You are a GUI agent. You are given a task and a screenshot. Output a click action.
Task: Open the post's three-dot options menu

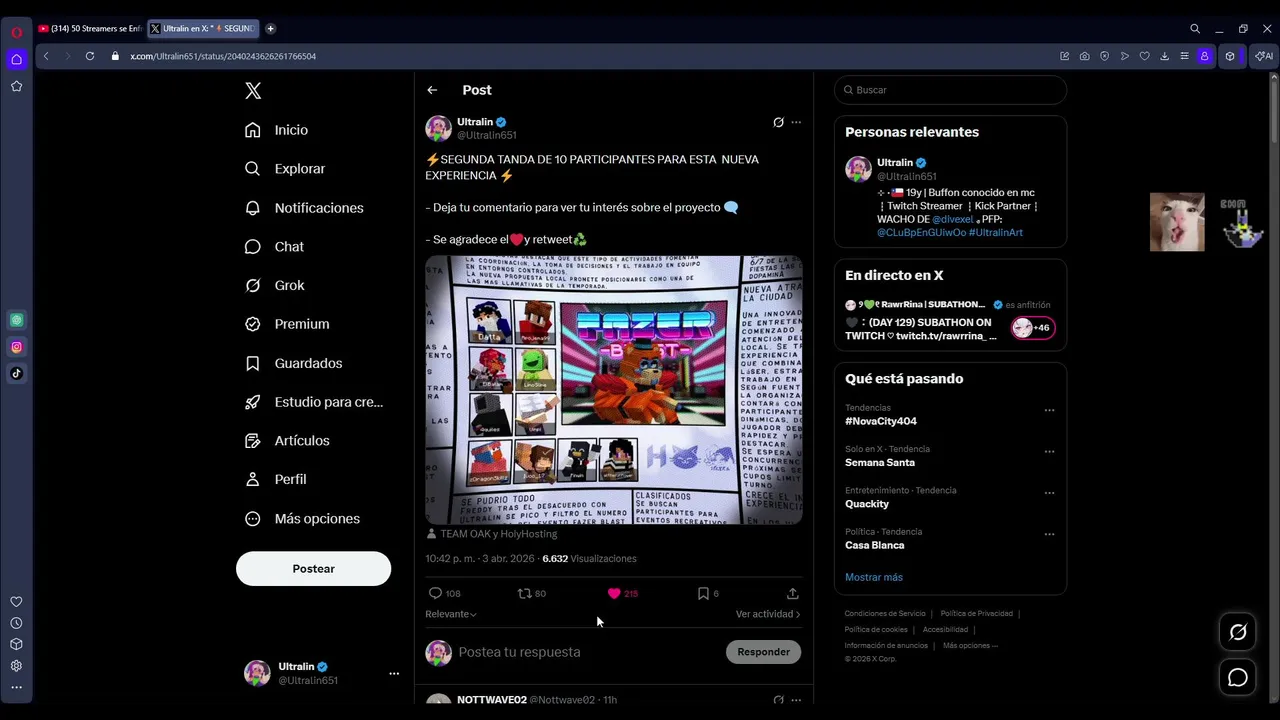tap(796, 122)
